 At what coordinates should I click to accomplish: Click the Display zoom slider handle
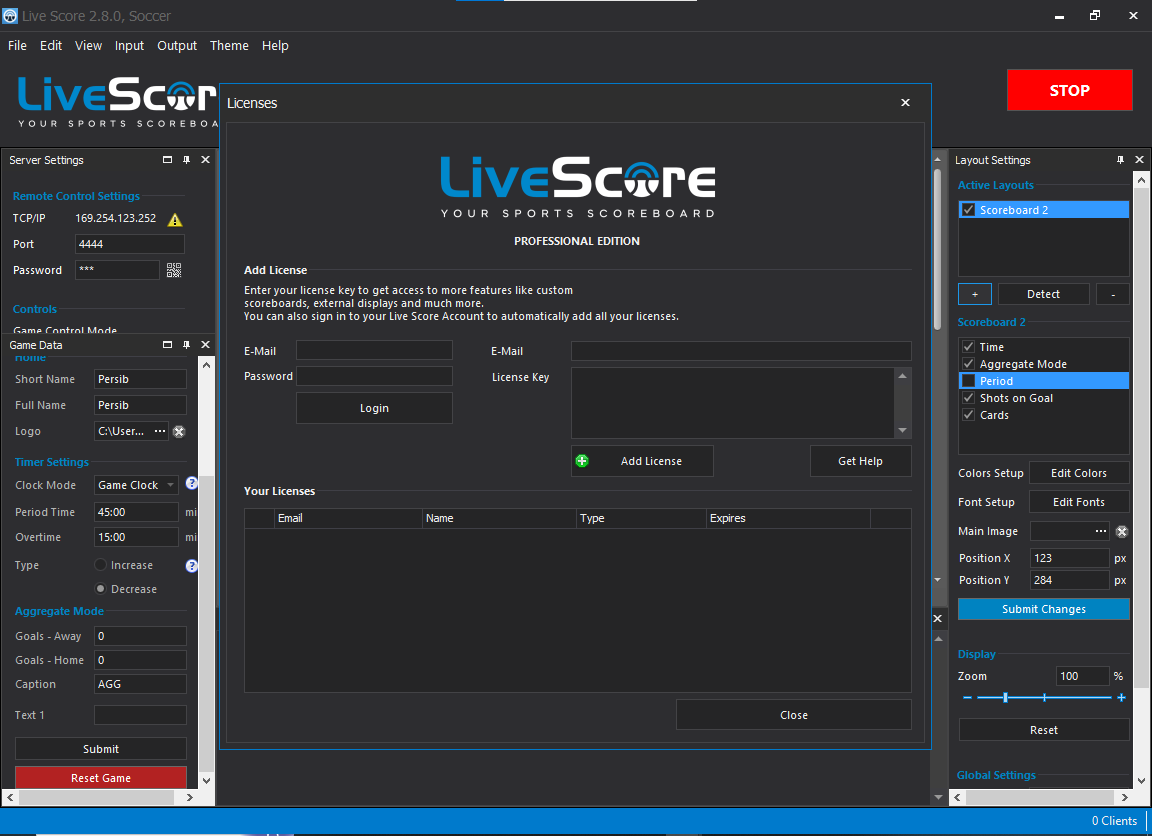(x=1005, y=697)
